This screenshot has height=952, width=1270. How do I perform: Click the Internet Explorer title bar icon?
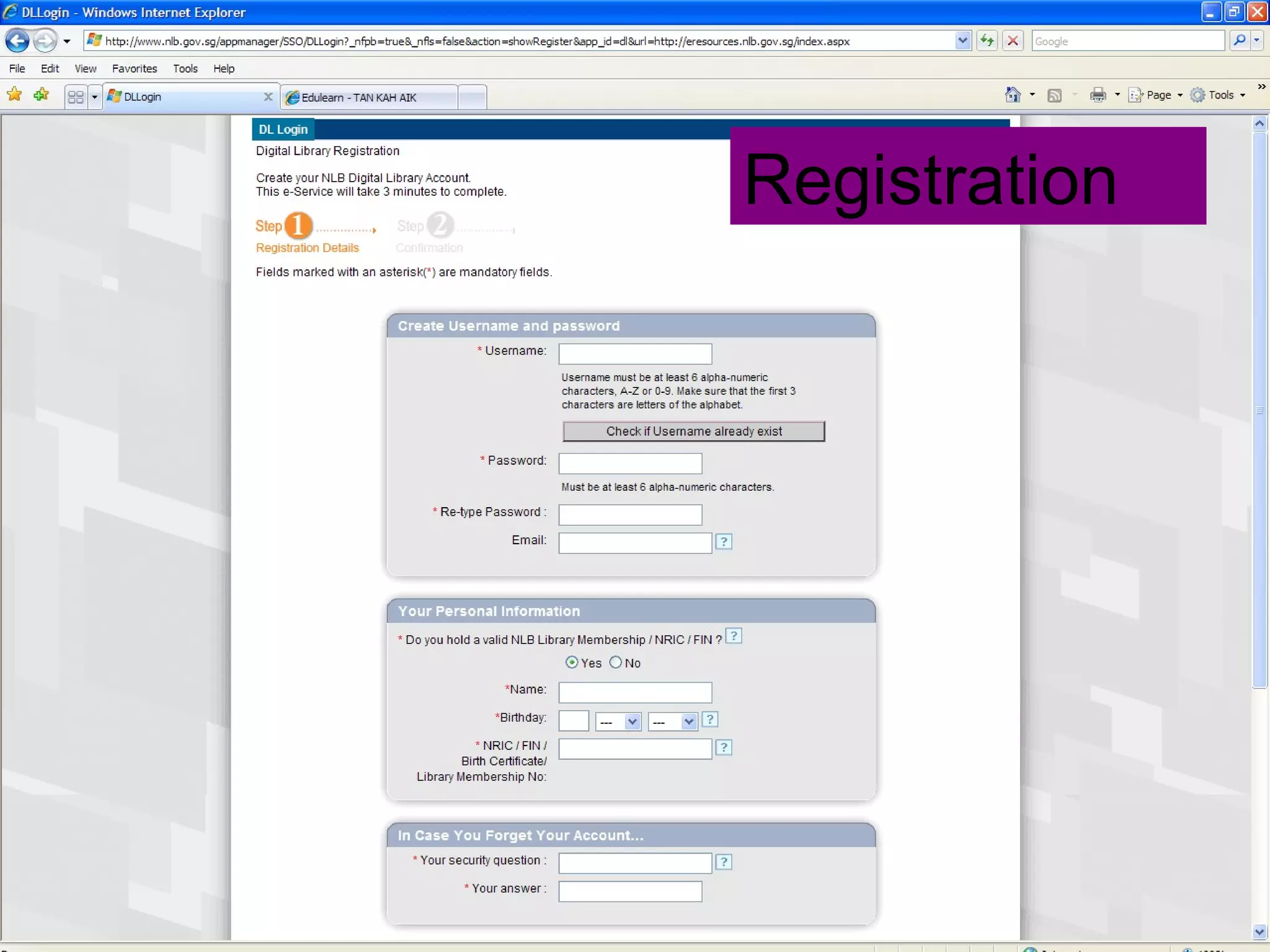coord(10,12)
